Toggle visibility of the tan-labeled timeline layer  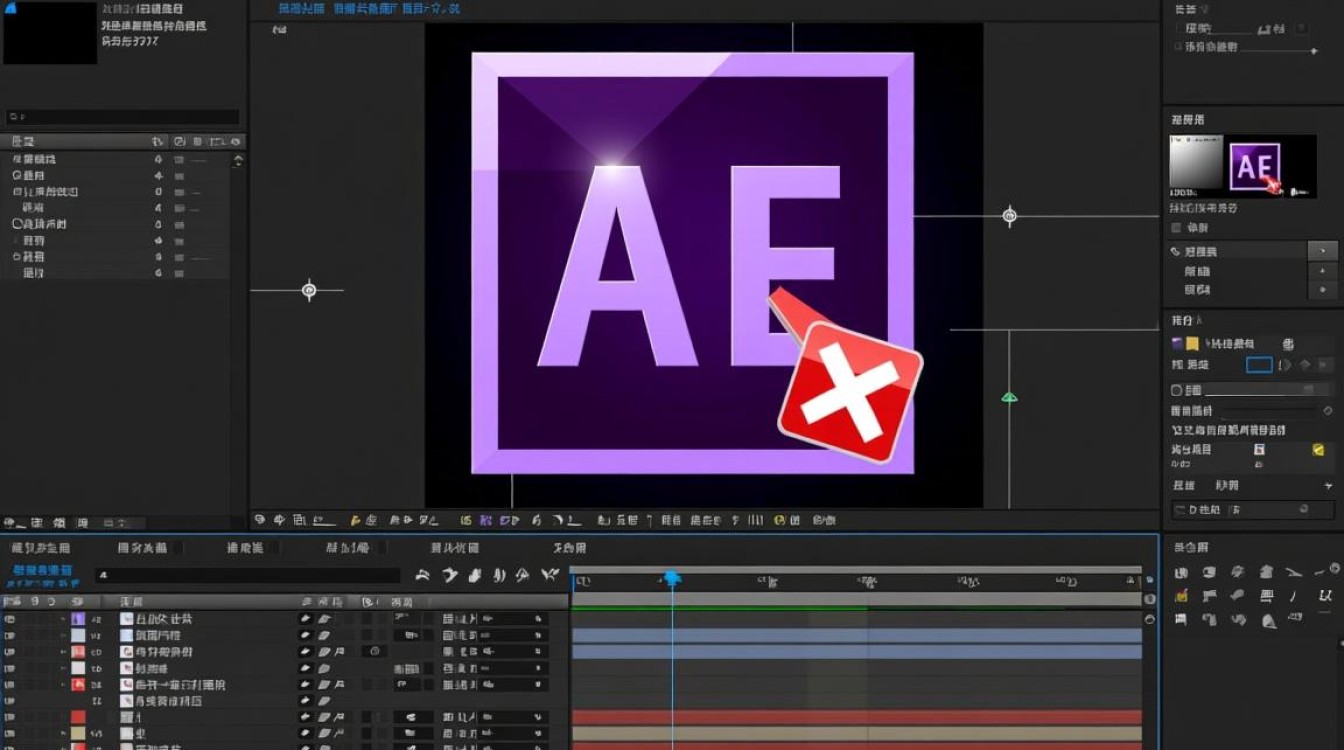point(10,733)
